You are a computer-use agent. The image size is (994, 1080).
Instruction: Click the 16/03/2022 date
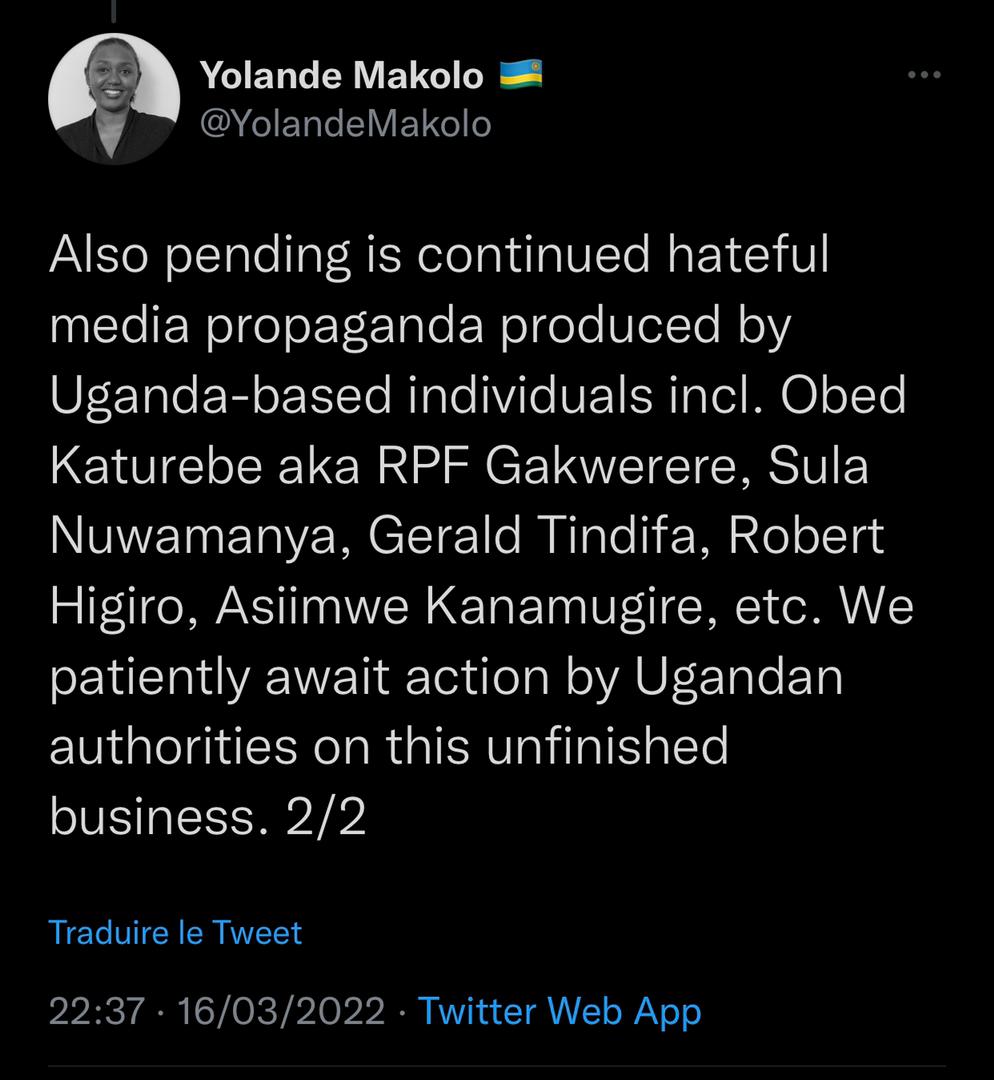pos(280,1011)
